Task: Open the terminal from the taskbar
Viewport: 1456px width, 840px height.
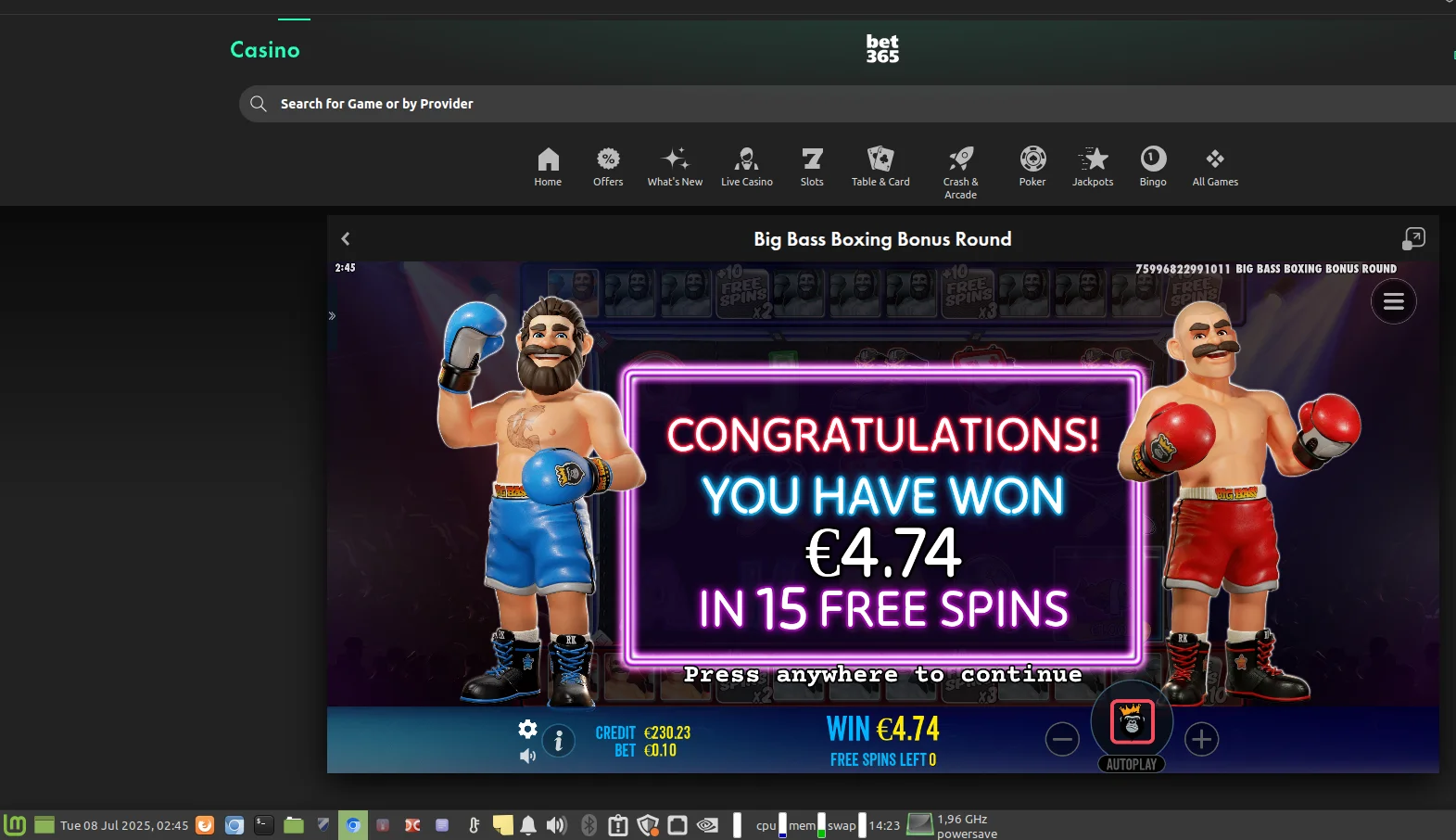Action: click(x=264, y=824)
